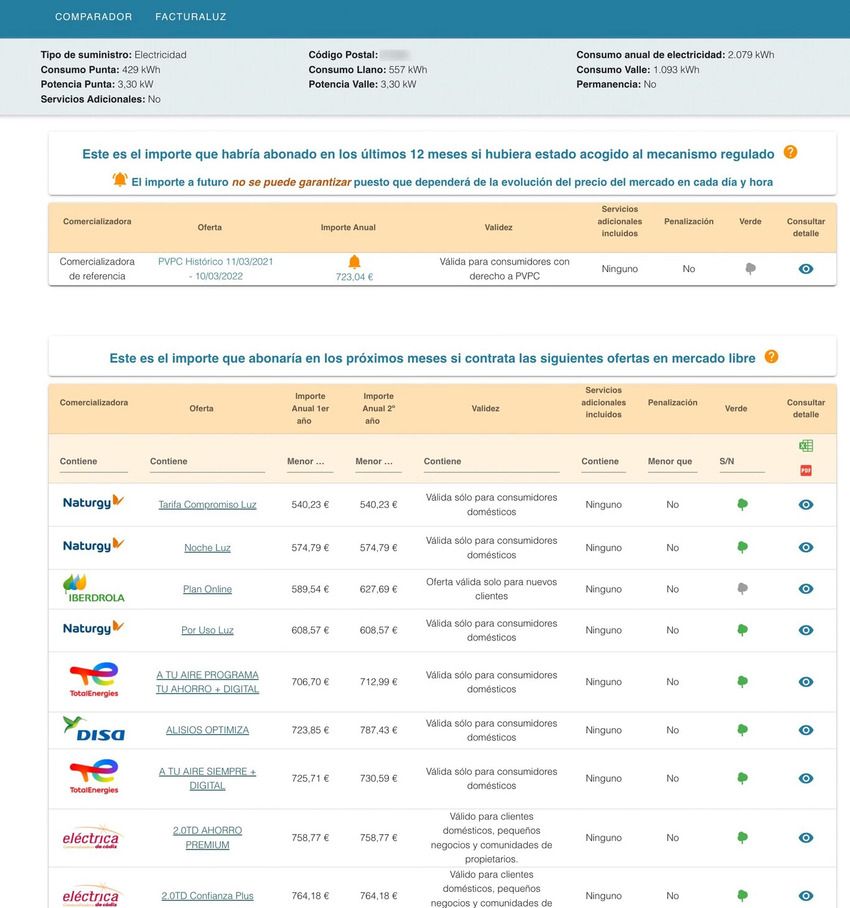View detail eye for A TU AIRE SIEMPRE + DIGITAL
This screenshot has height=908, width=850.
coord(805,778)
